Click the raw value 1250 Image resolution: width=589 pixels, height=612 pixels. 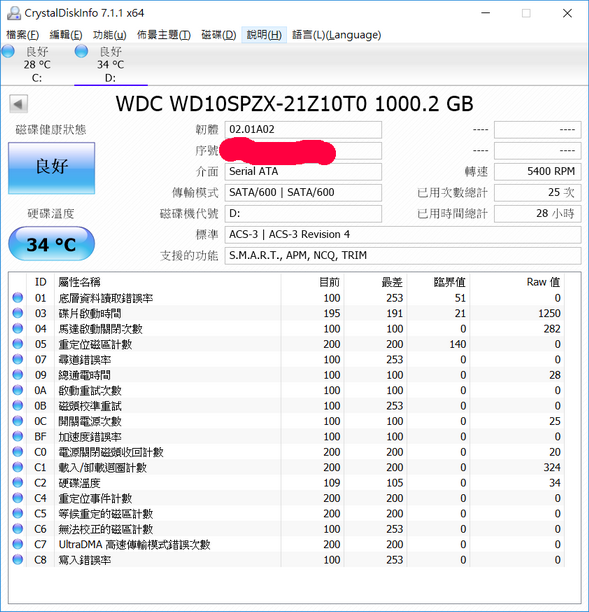[x=549, y=313]
